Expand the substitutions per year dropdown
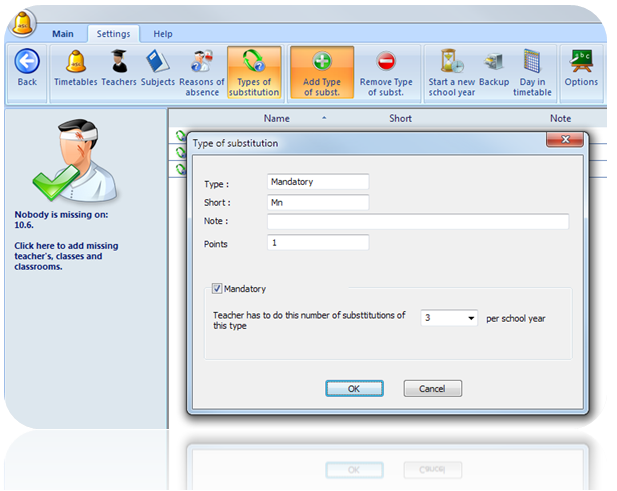The image size is (617, 491). (471, 318)
